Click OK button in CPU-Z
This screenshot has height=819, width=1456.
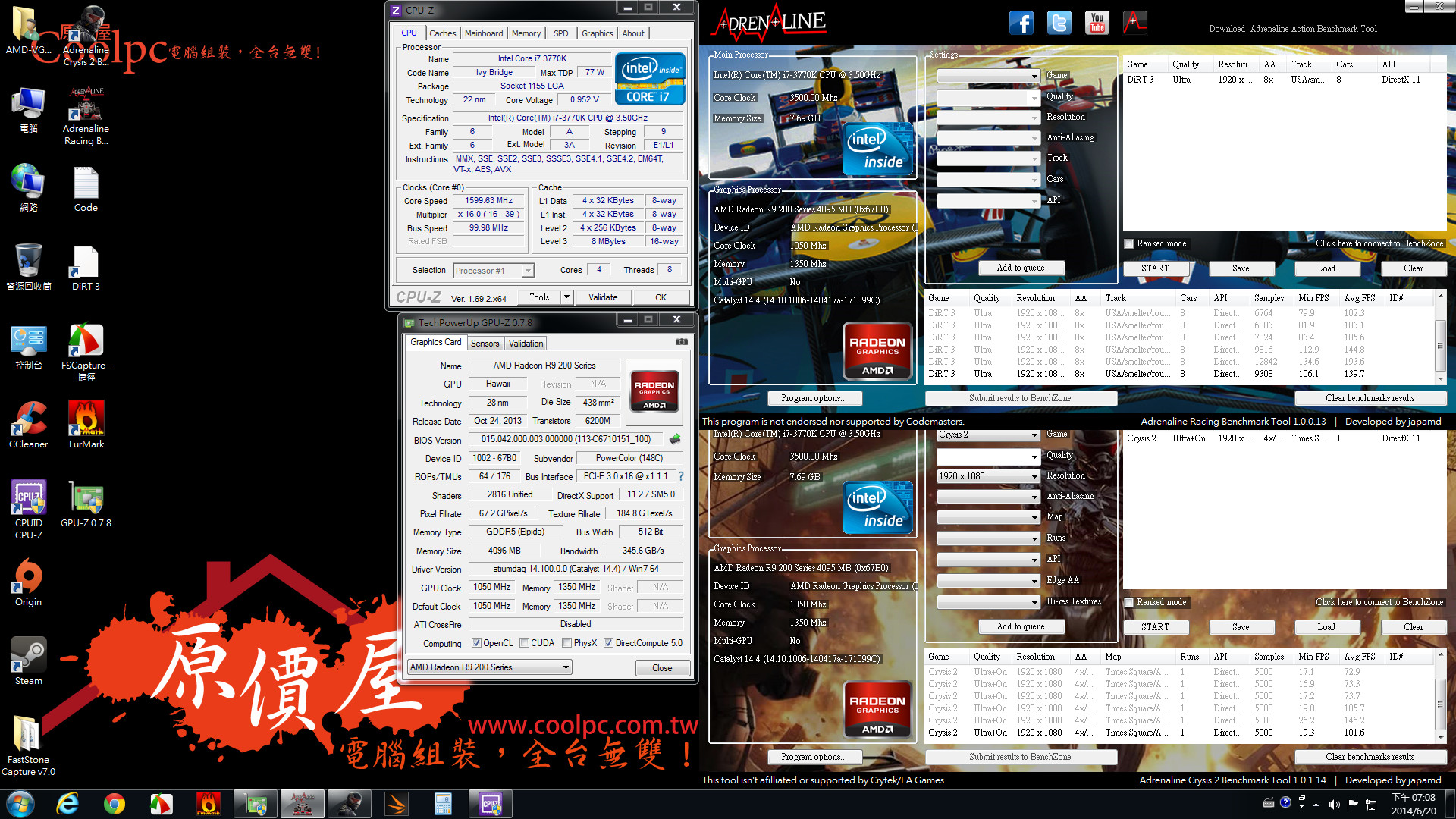coord(661,297)
